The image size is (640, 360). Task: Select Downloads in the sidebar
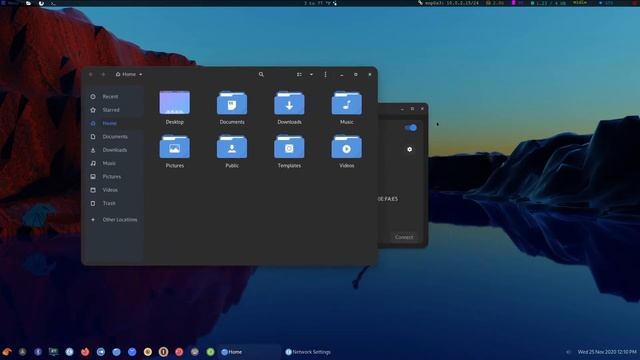[114, 150]
